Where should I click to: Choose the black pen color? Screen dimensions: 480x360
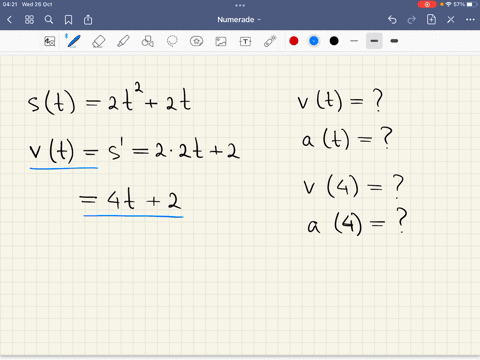[334, 41]
